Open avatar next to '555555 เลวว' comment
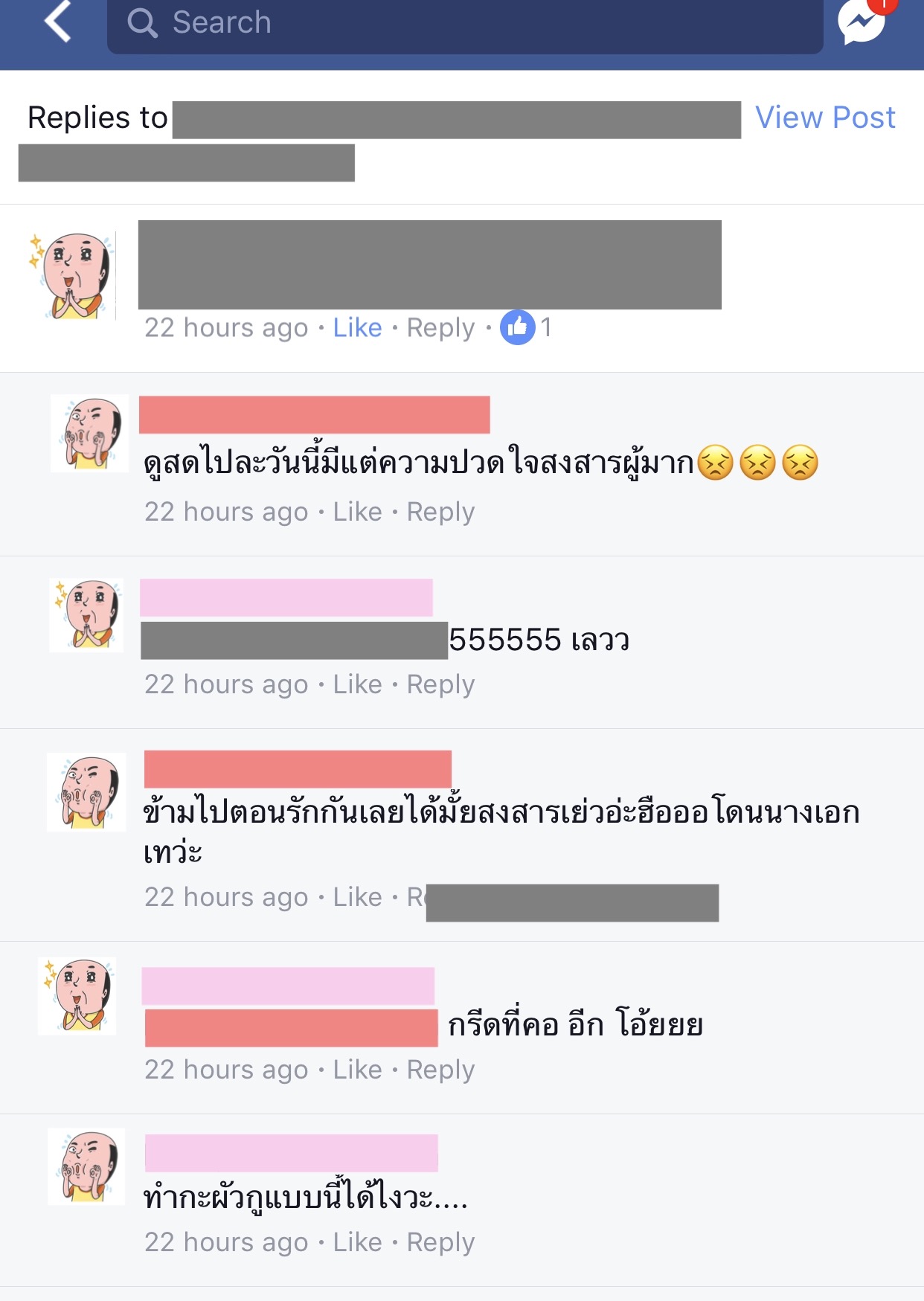This screenshot has width=924, height=1301. coord(86,616)
